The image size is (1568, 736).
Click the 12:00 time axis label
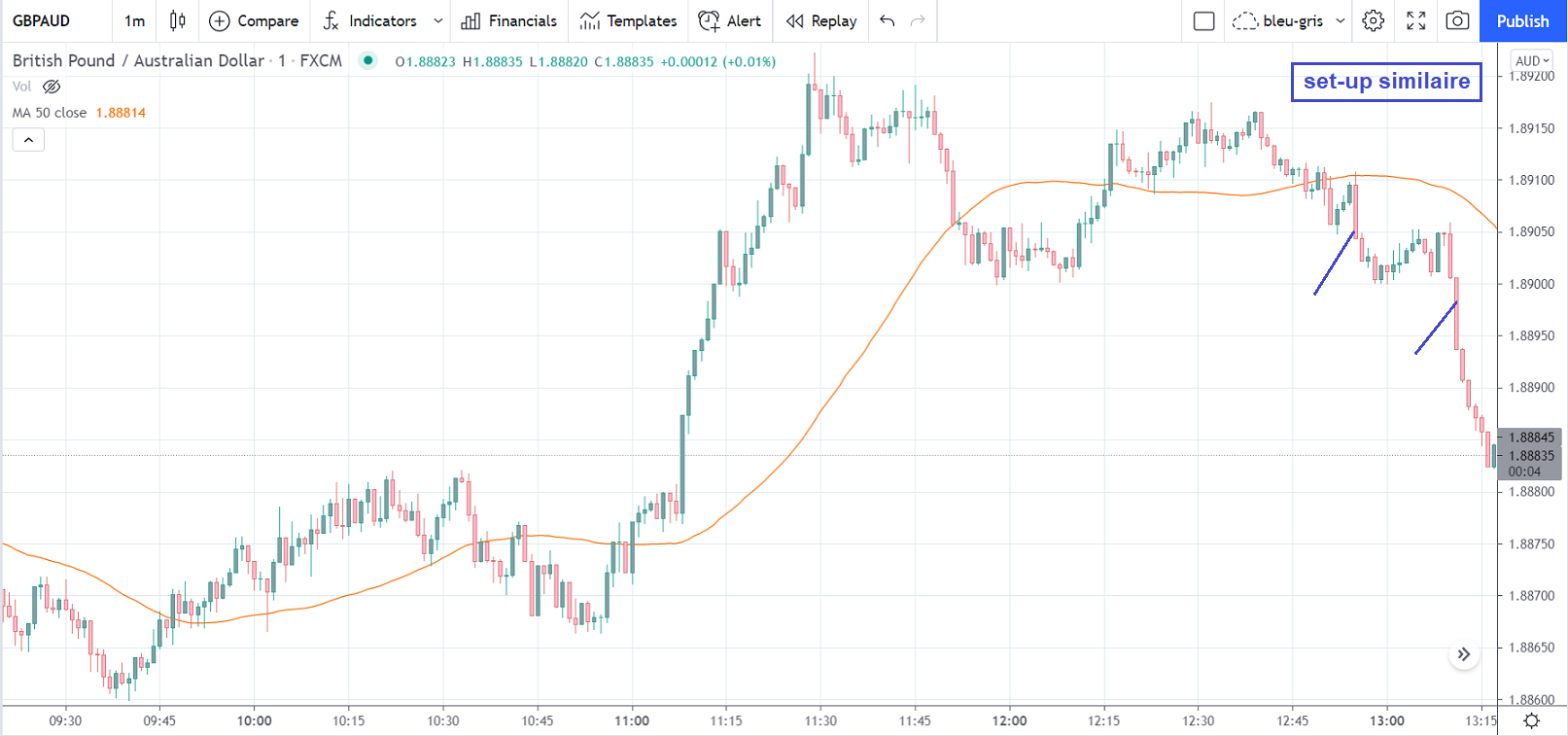[x=1009, y=720]
